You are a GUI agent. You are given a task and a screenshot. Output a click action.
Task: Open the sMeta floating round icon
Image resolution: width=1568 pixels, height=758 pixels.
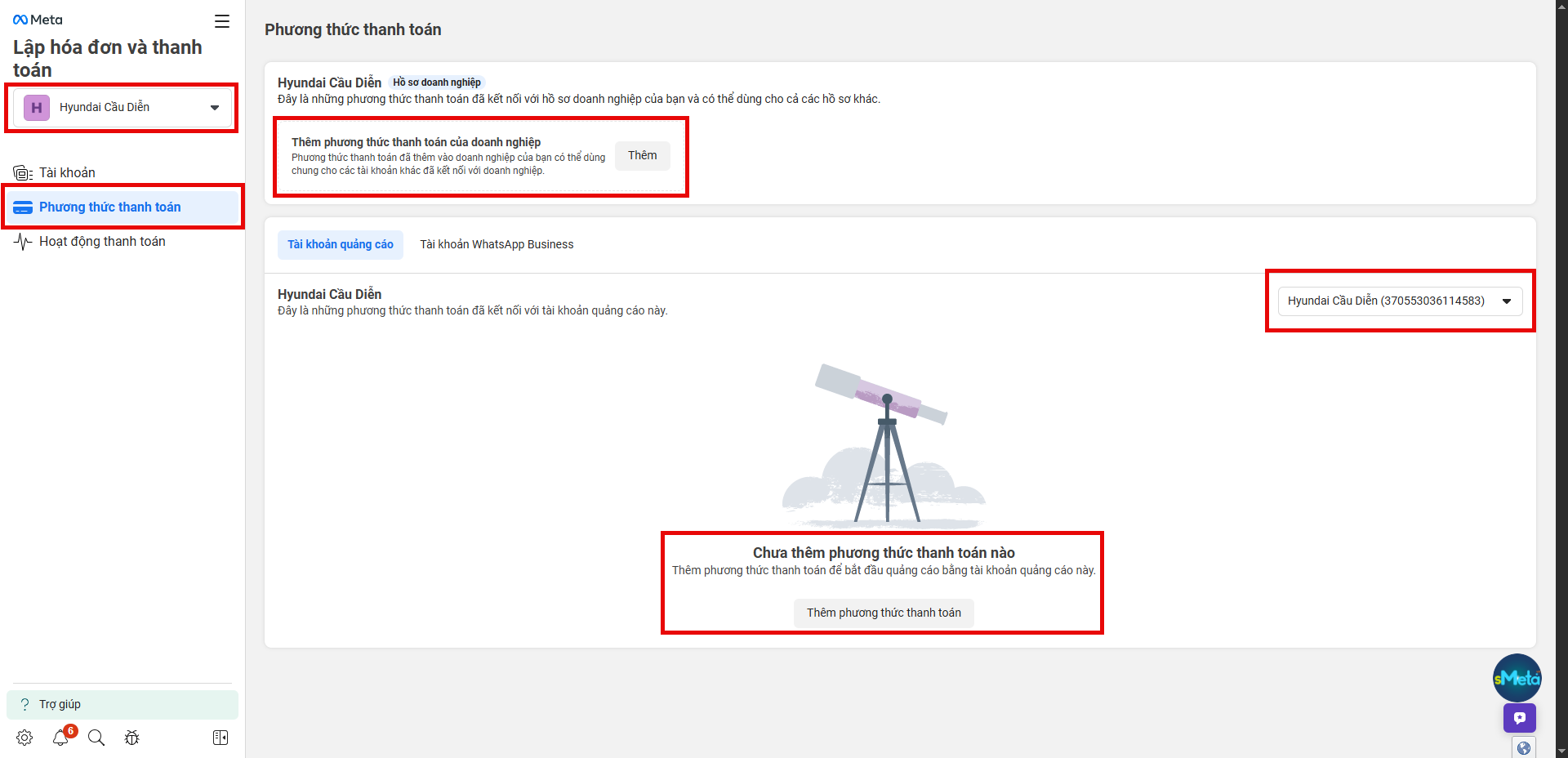tap(1517, 678)
